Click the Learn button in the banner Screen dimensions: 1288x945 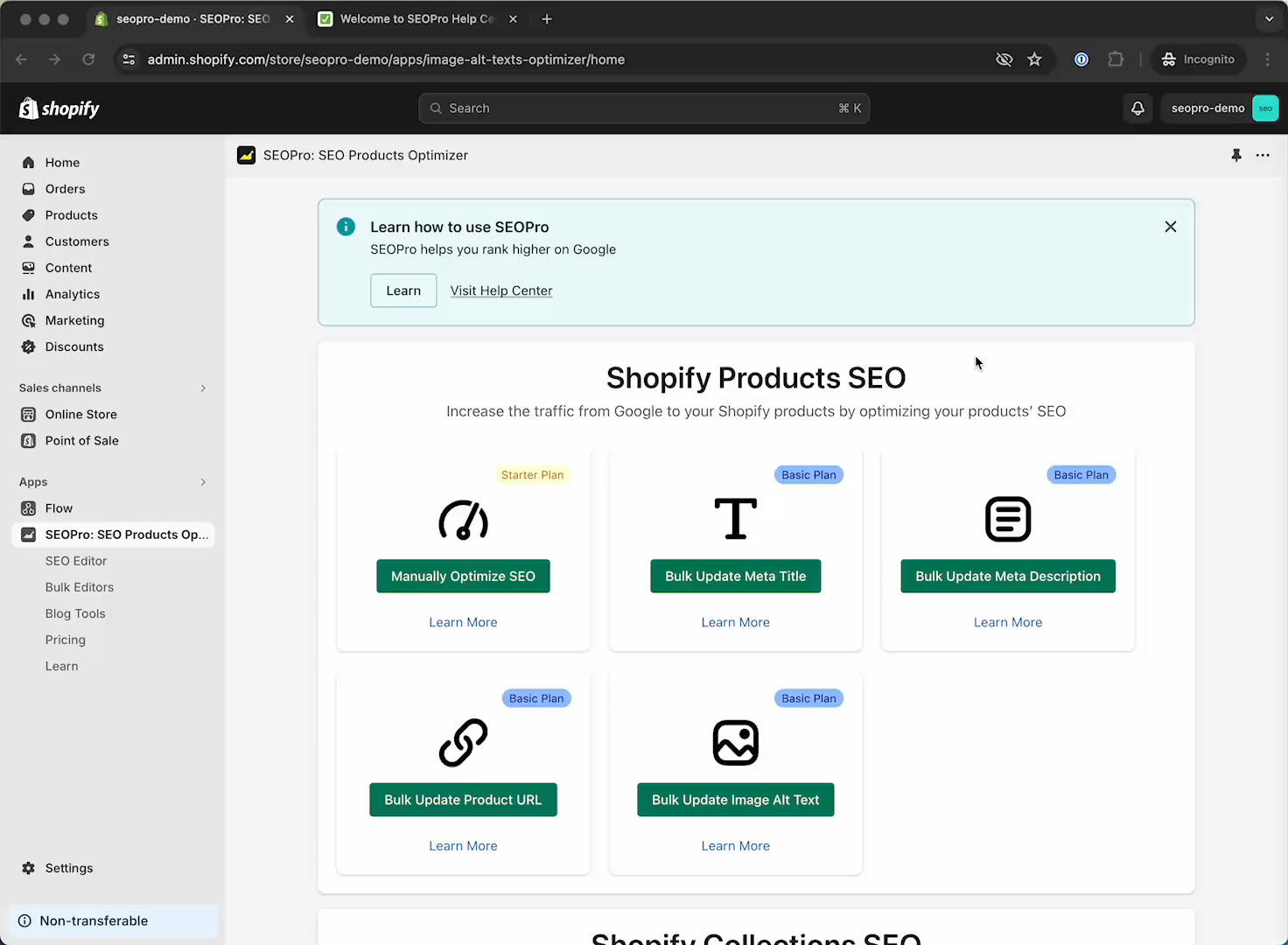pos(403,290)
